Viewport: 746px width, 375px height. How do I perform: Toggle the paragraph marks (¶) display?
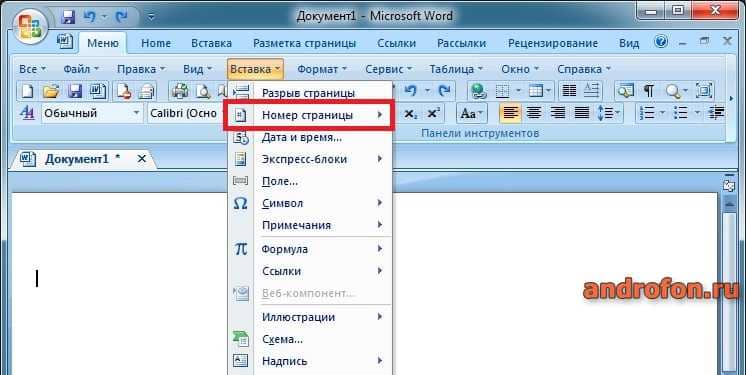coord(649,91)
